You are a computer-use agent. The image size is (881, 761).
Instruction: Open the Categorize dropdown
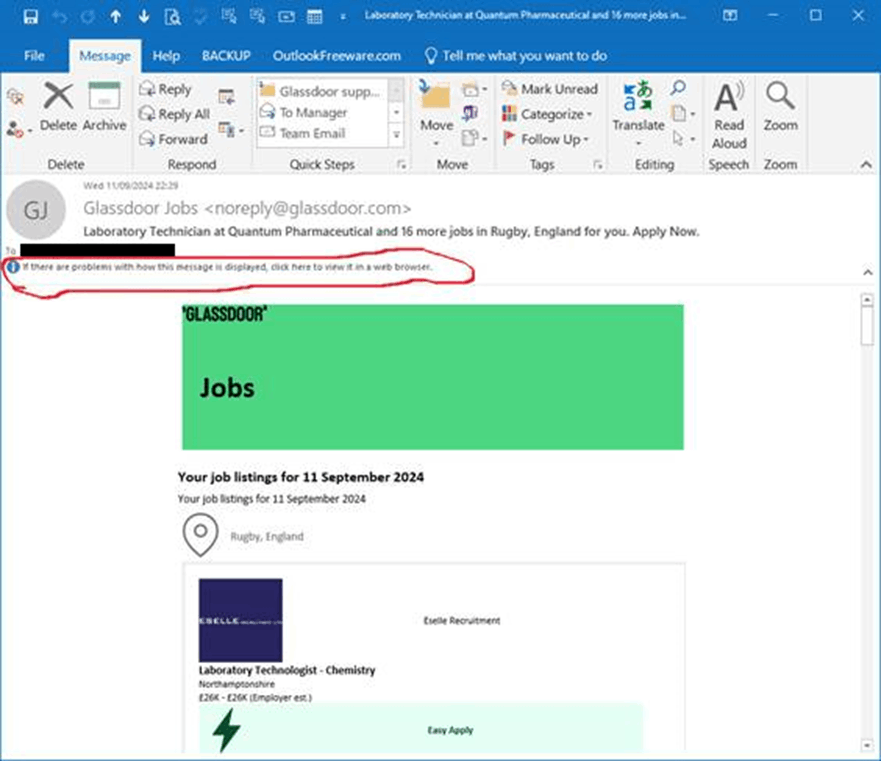547,114
